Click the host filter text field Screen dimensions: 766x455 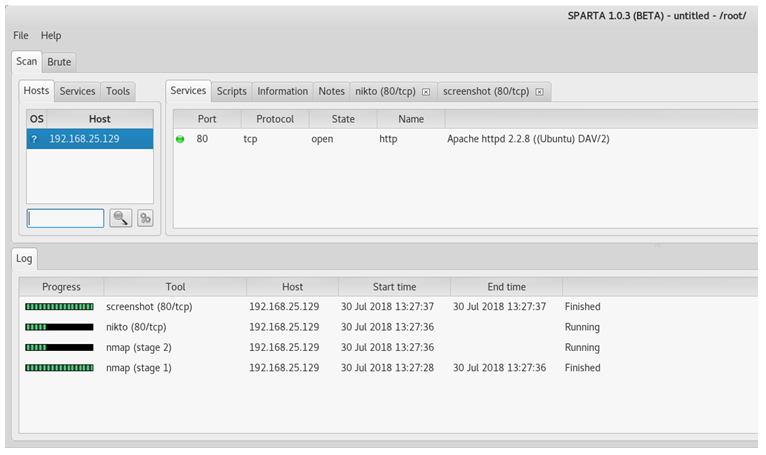[65, 218]
